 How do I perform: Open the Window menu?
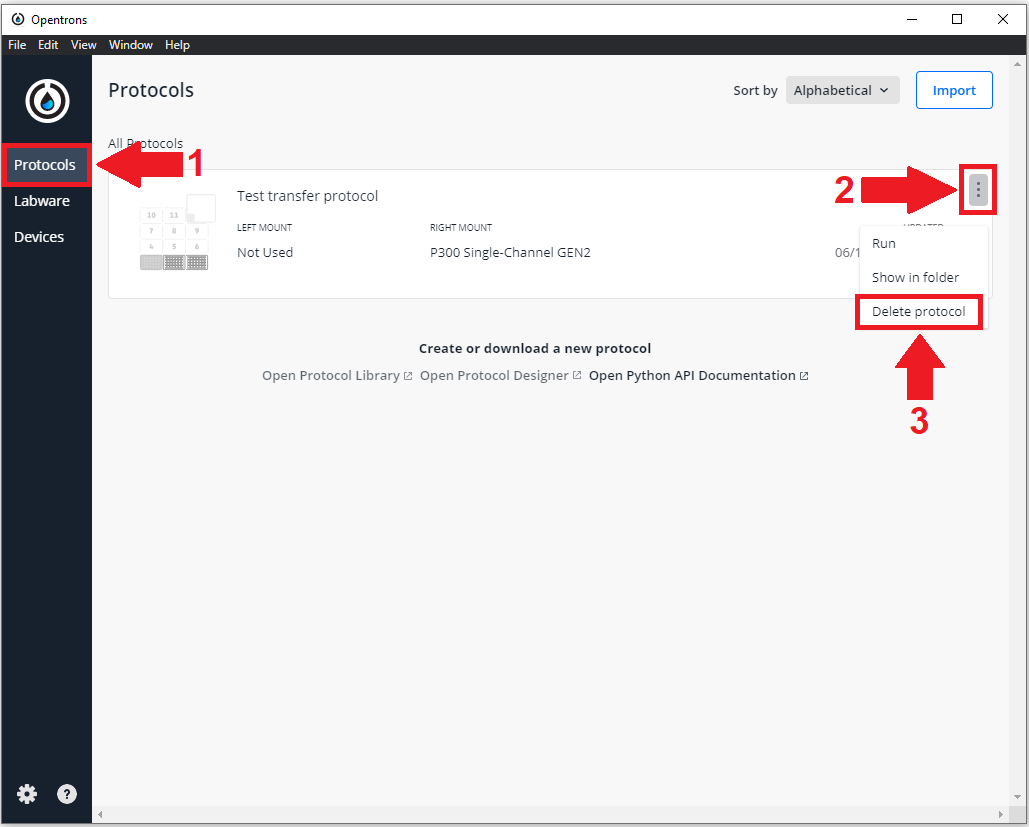[x=131, y=45]
